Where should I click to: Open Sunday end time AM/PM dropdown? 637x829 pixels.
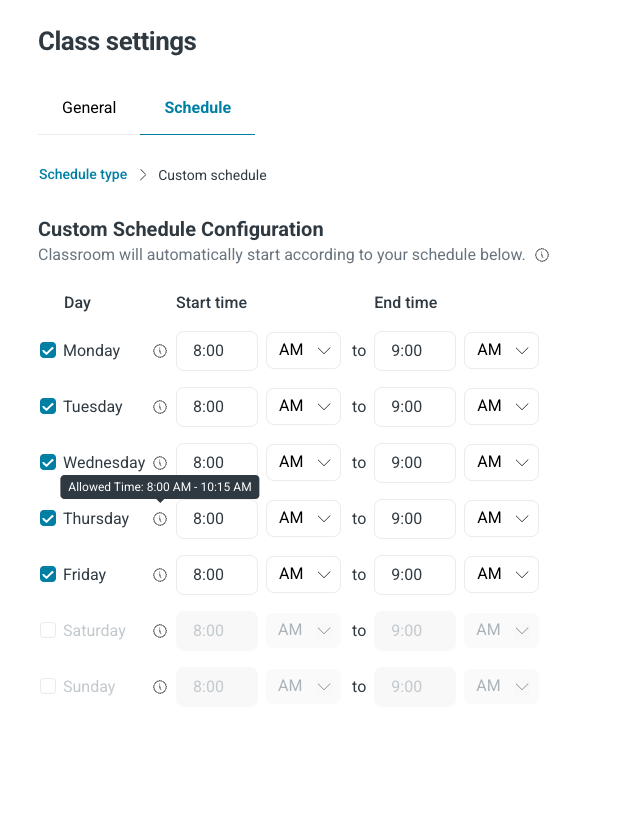[501, 687]
